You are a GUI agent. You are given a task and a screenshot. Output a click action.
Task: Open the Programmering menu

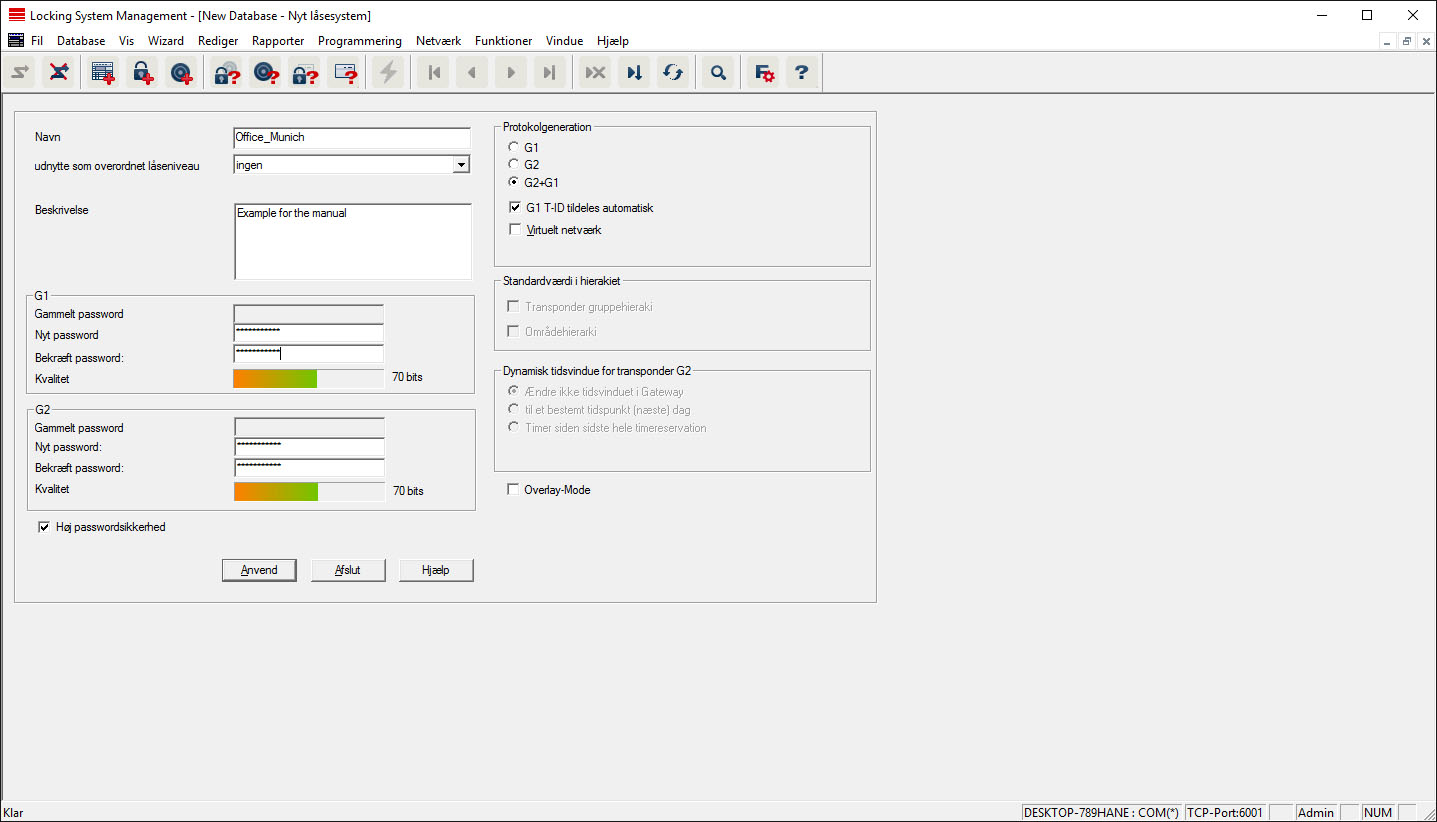point(359,41)
